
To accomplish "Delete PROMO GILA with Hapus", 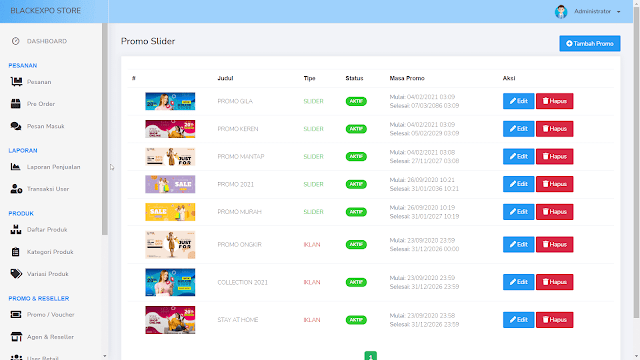I will [554, 101].
